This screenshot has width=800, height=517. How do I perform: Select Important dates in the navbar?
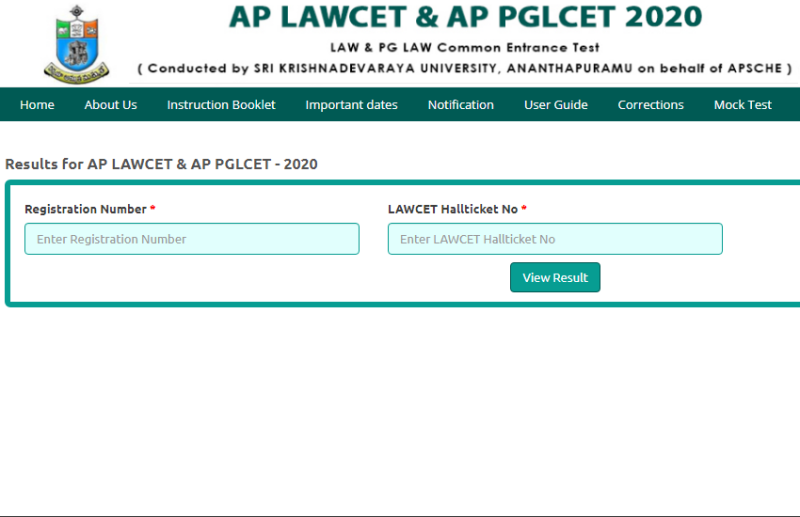[x=351, y=105]
